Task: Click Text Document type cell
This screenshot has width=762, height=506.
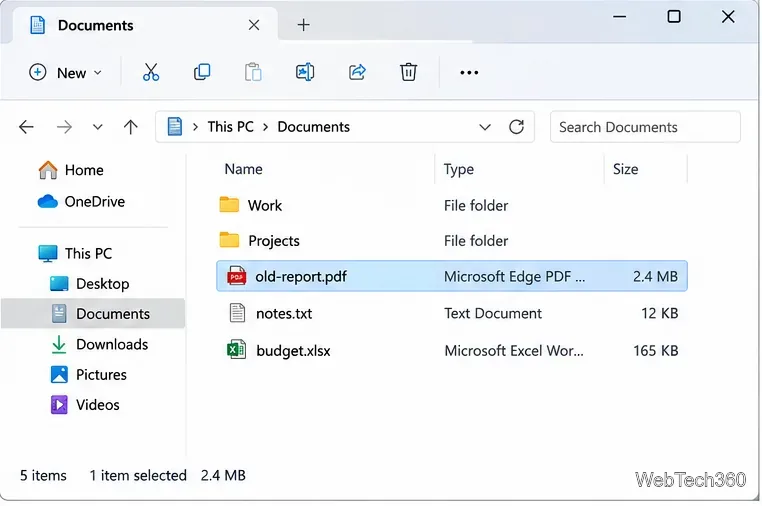Action: 492,314
